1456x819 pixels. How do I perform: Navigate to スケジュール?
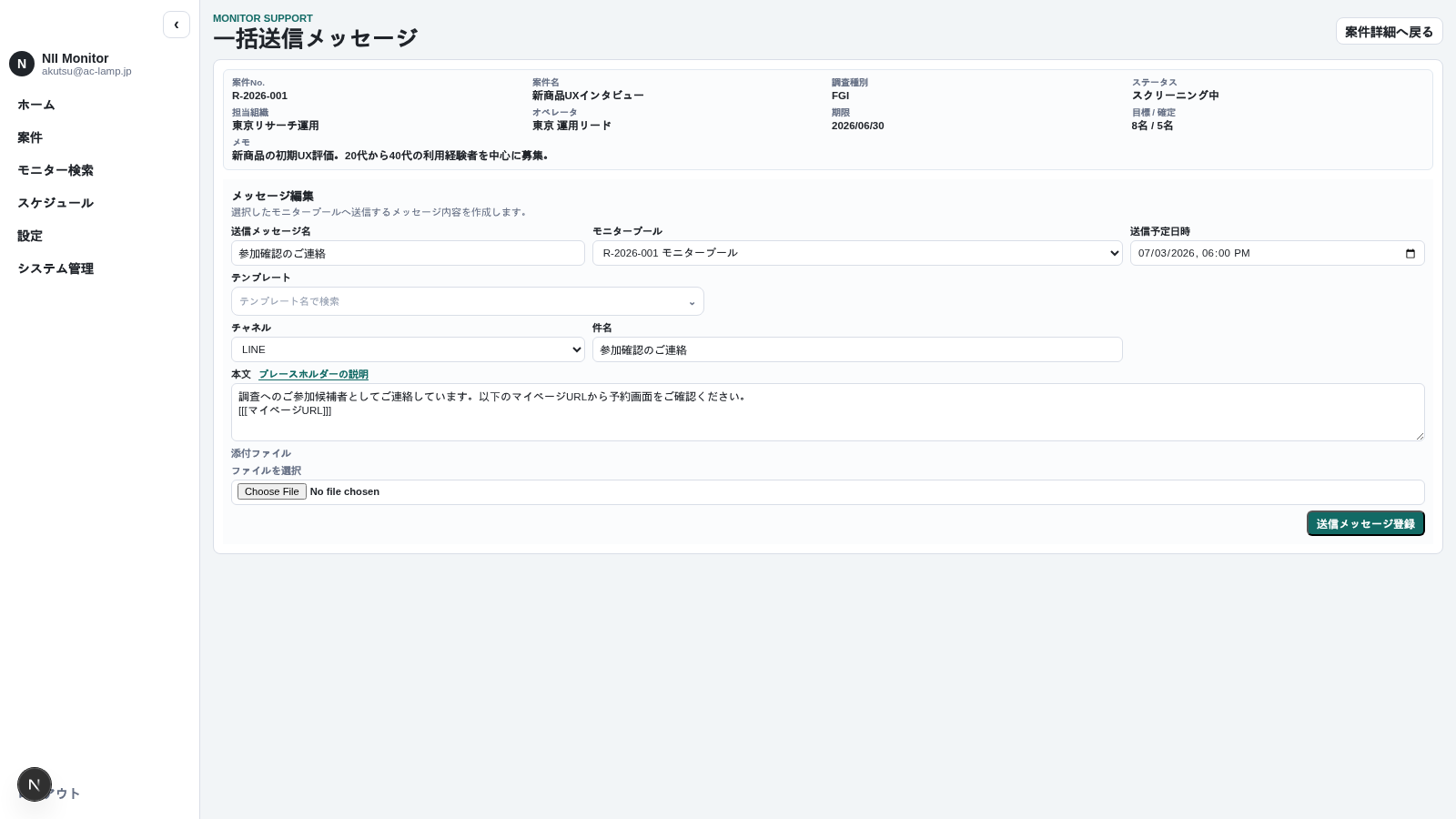pos(56,203)
